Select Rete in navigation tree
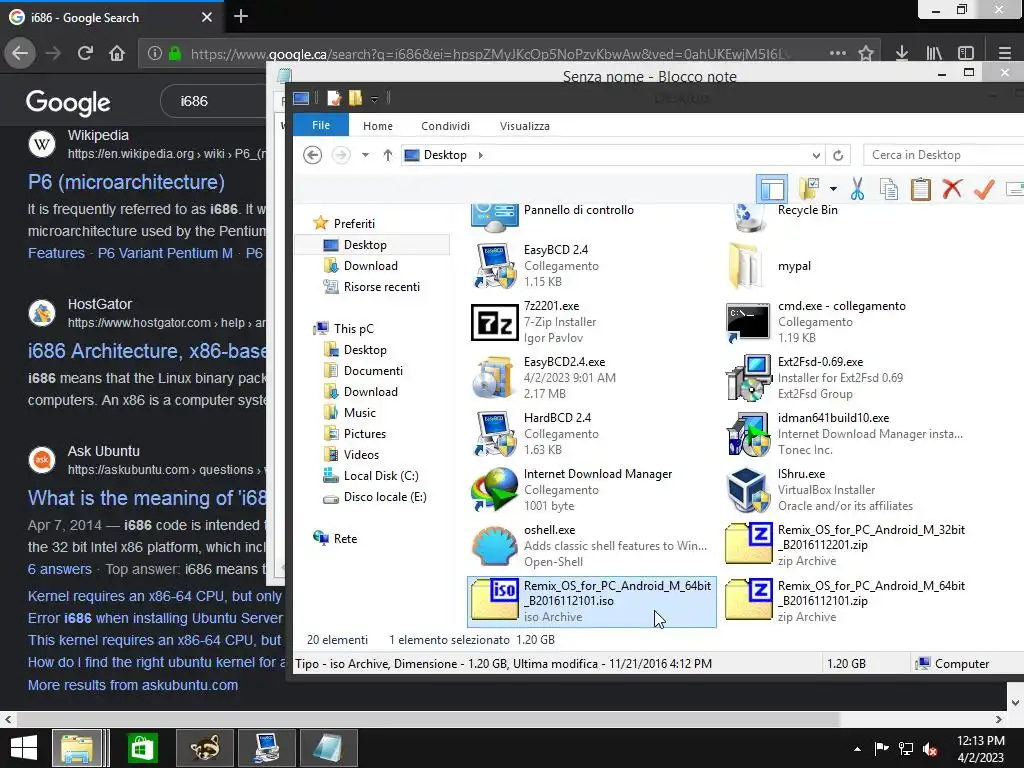Image resolution: width=1024 pixels, height=768 pixels. point(345,539)
